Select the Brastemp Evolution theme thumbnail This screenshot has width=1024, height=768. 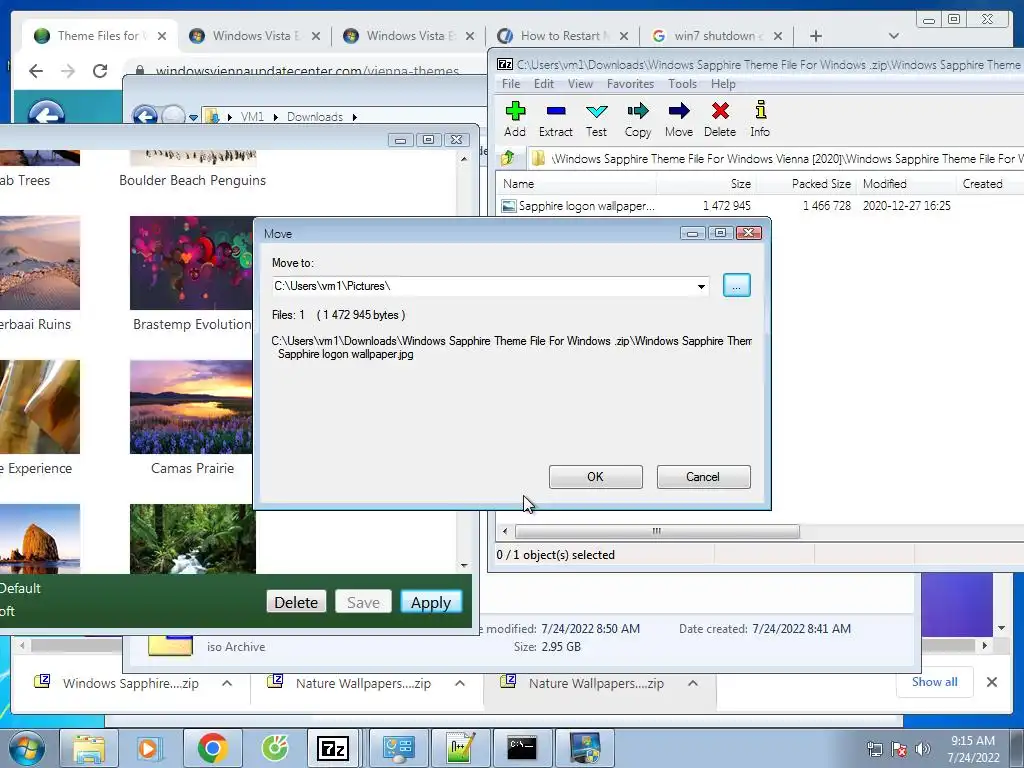[x=192, y=263]
